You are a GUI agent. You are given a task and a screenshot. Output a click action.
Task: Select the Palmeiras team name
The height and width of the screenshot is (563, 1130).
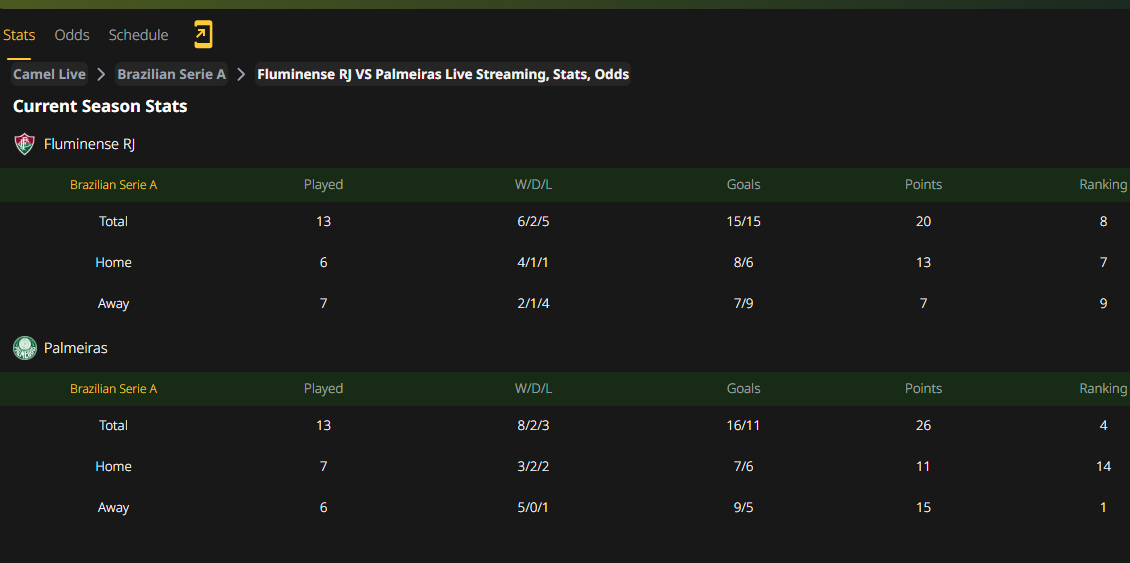click(x=76, y=348)
